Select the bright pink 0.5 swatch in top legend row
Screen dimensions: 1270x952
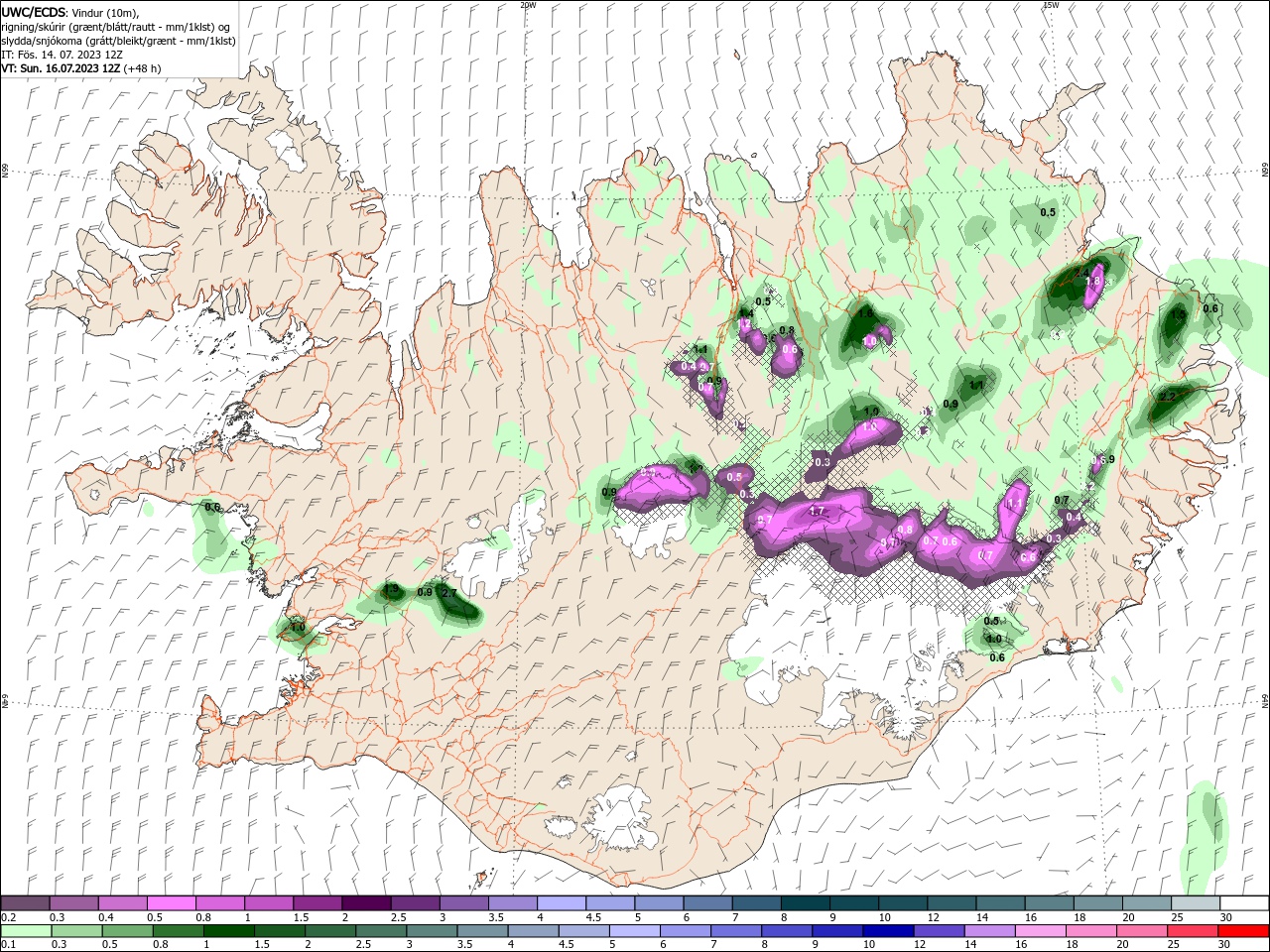(171, 903)
